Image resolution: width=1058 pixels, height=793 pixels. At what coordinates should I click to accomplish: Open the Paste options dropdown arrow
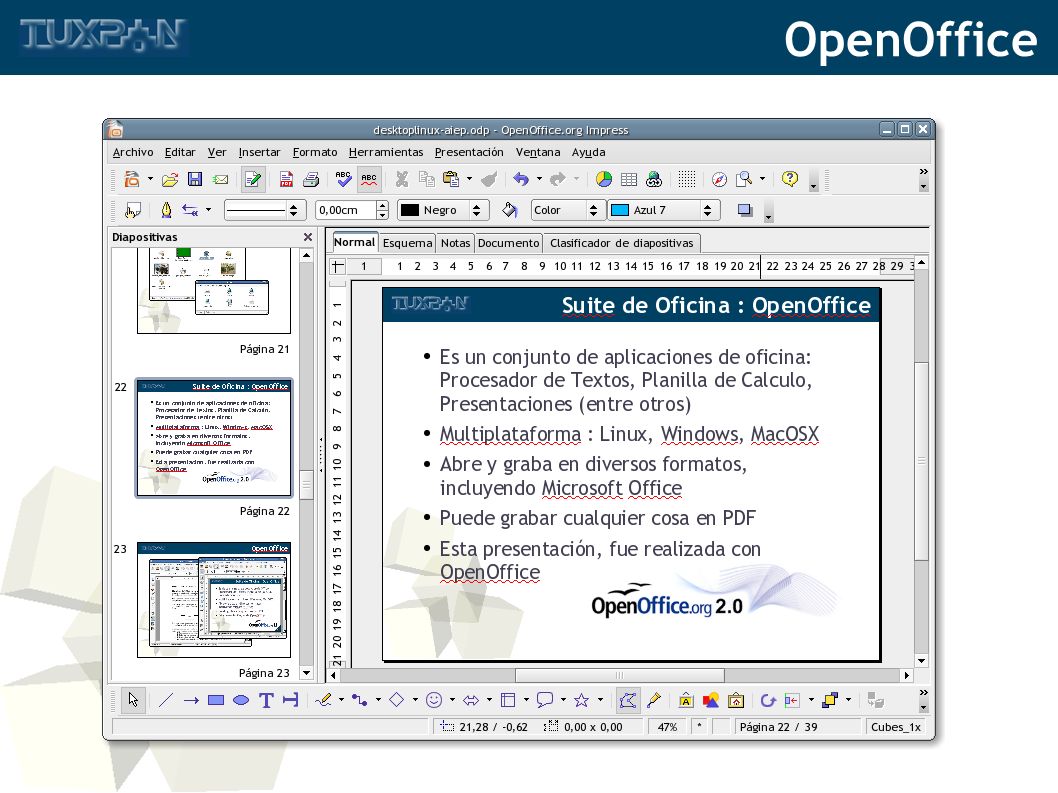(x=469, y=179)
